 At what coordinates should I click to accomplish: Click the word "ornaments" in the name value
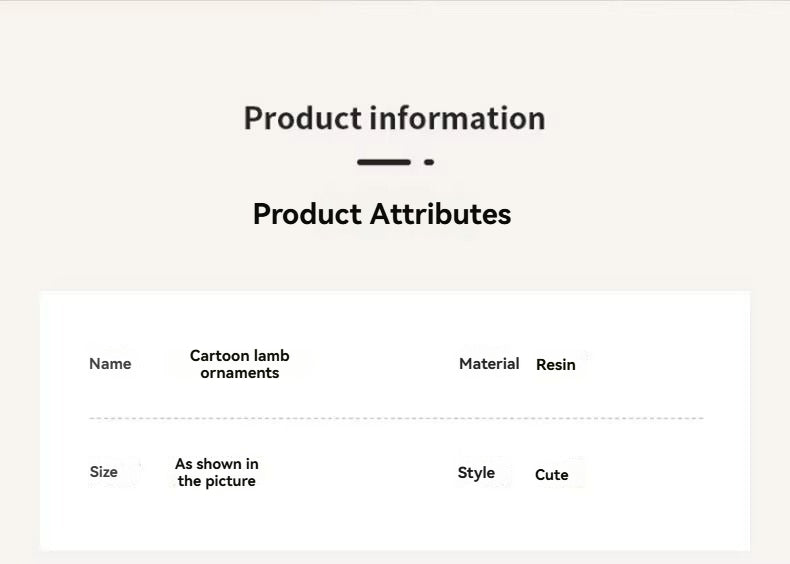point(239,373)
